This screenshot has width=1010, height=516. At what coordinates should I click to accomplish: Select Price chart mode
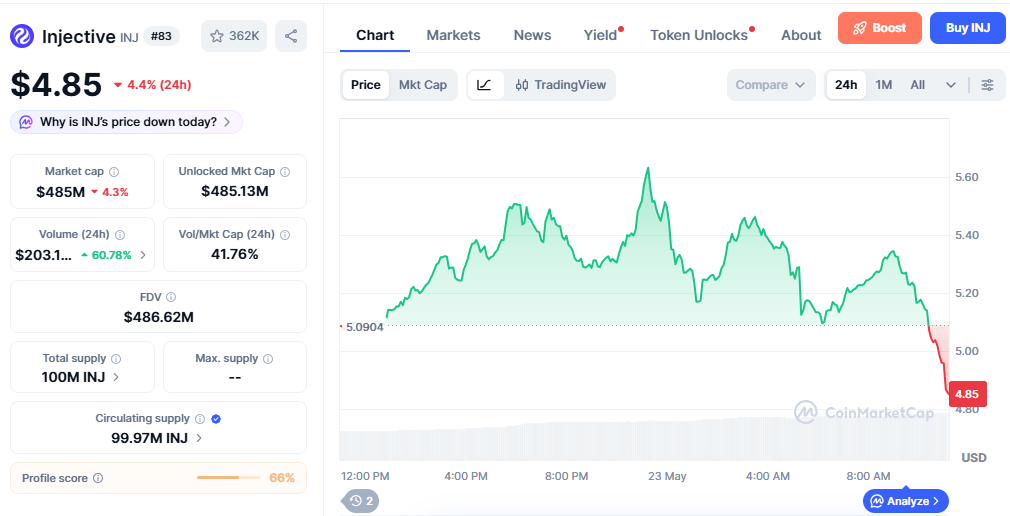365,85
